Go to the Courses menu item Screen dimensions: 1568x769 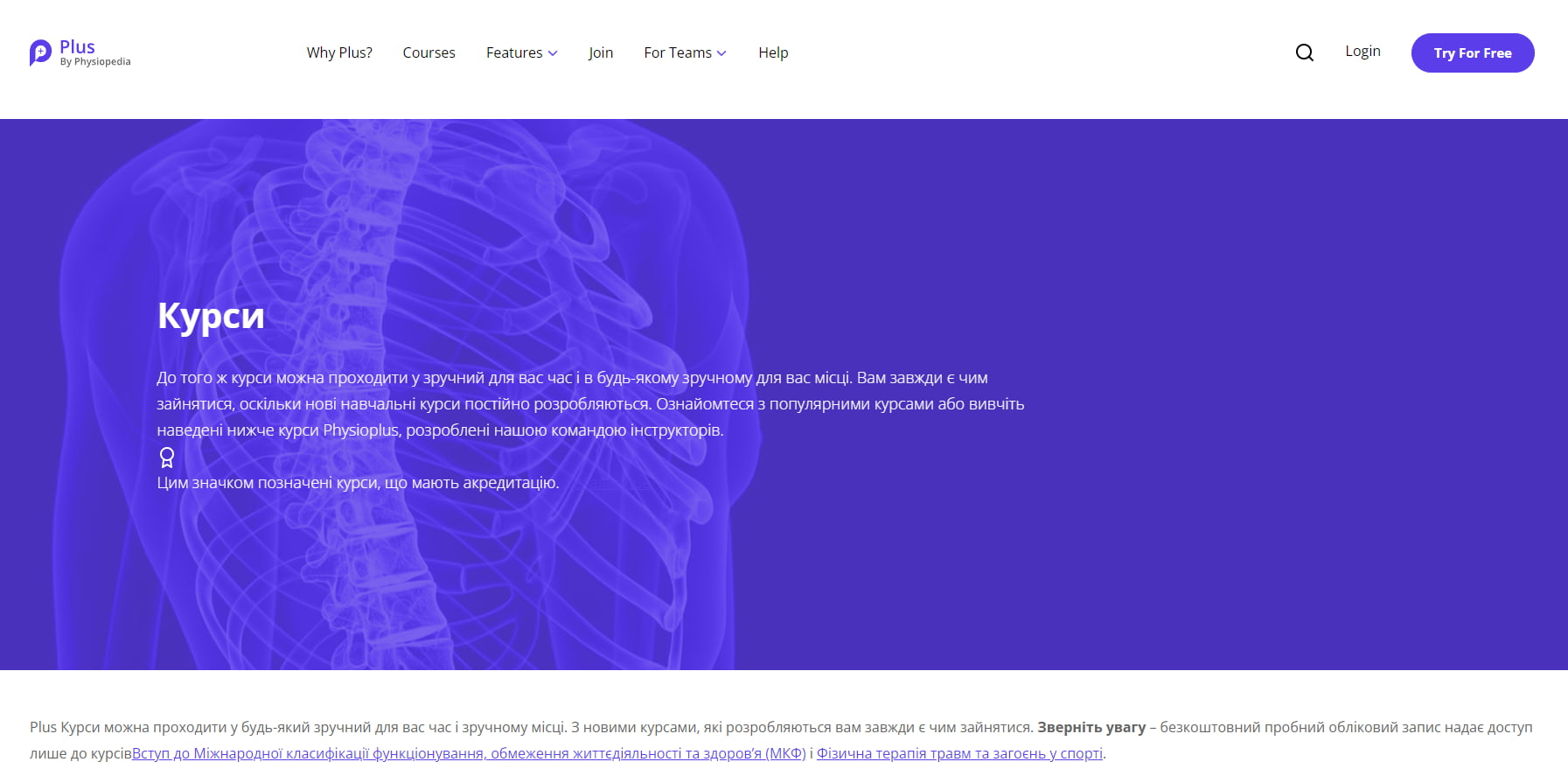point(429,52)
